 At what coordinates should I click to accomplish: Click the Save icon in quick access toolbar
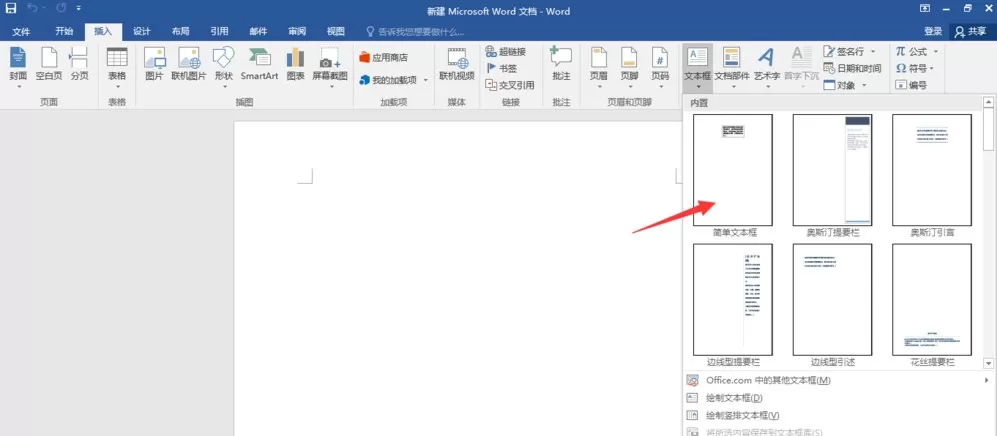click(11, 9)
